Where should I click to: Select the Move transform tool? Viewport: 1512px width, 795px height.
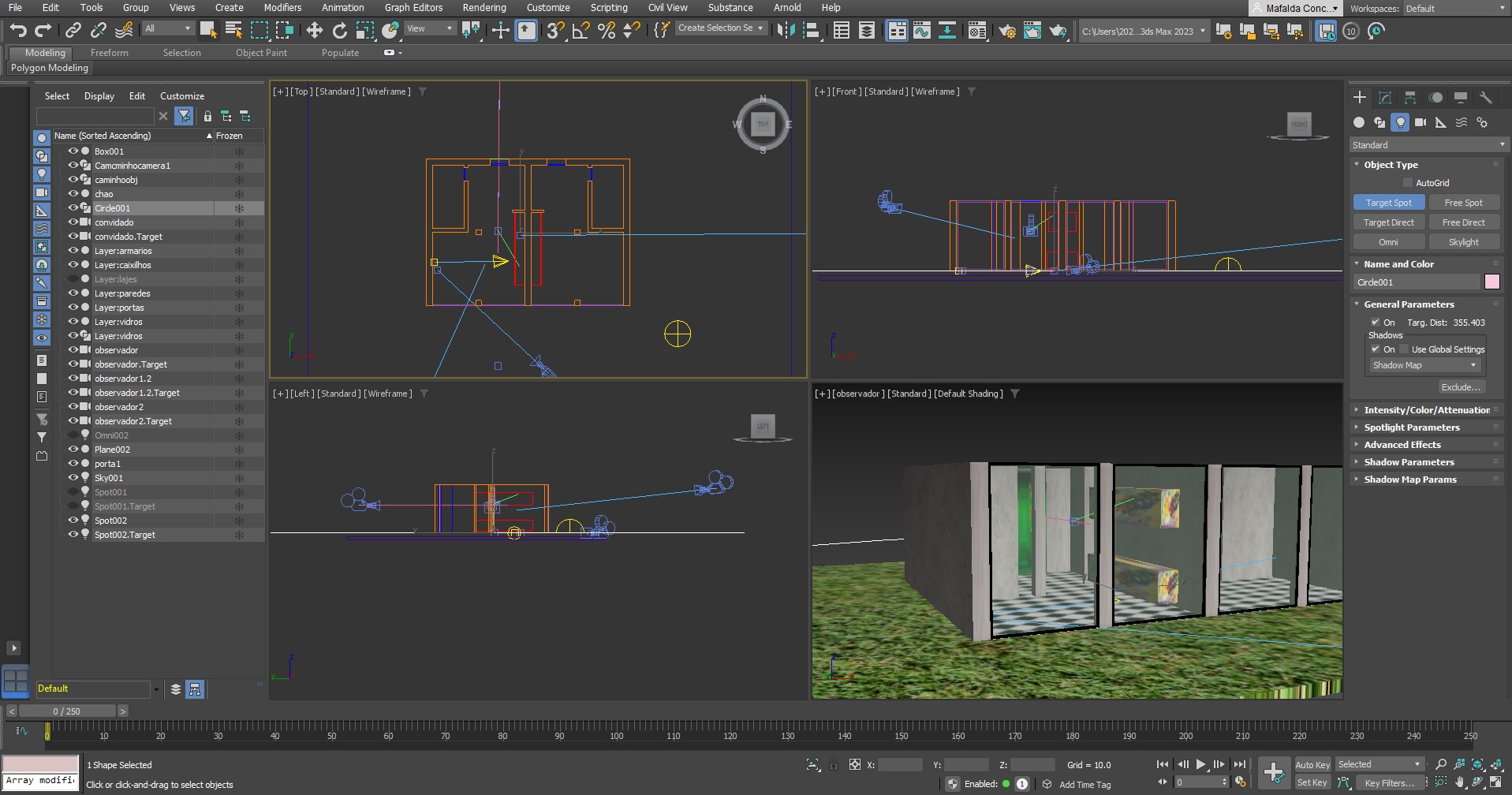pyautogui.click(x=314, y=31)
